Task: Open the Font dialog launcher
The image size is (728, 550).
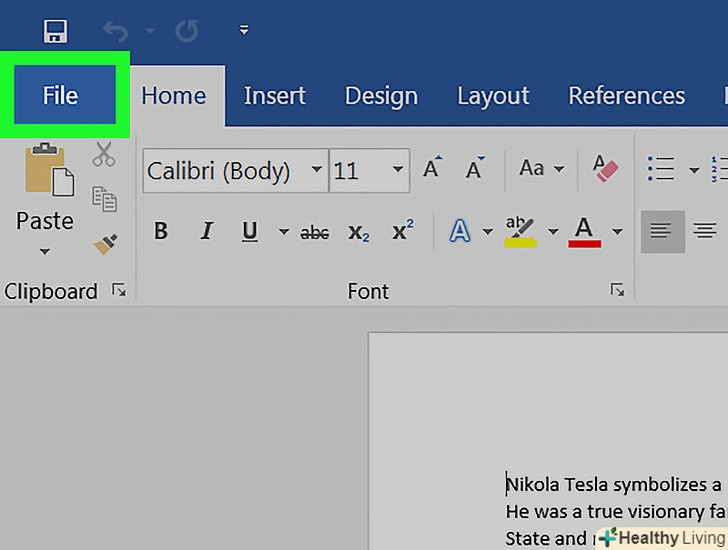Action: pos(617,290)
